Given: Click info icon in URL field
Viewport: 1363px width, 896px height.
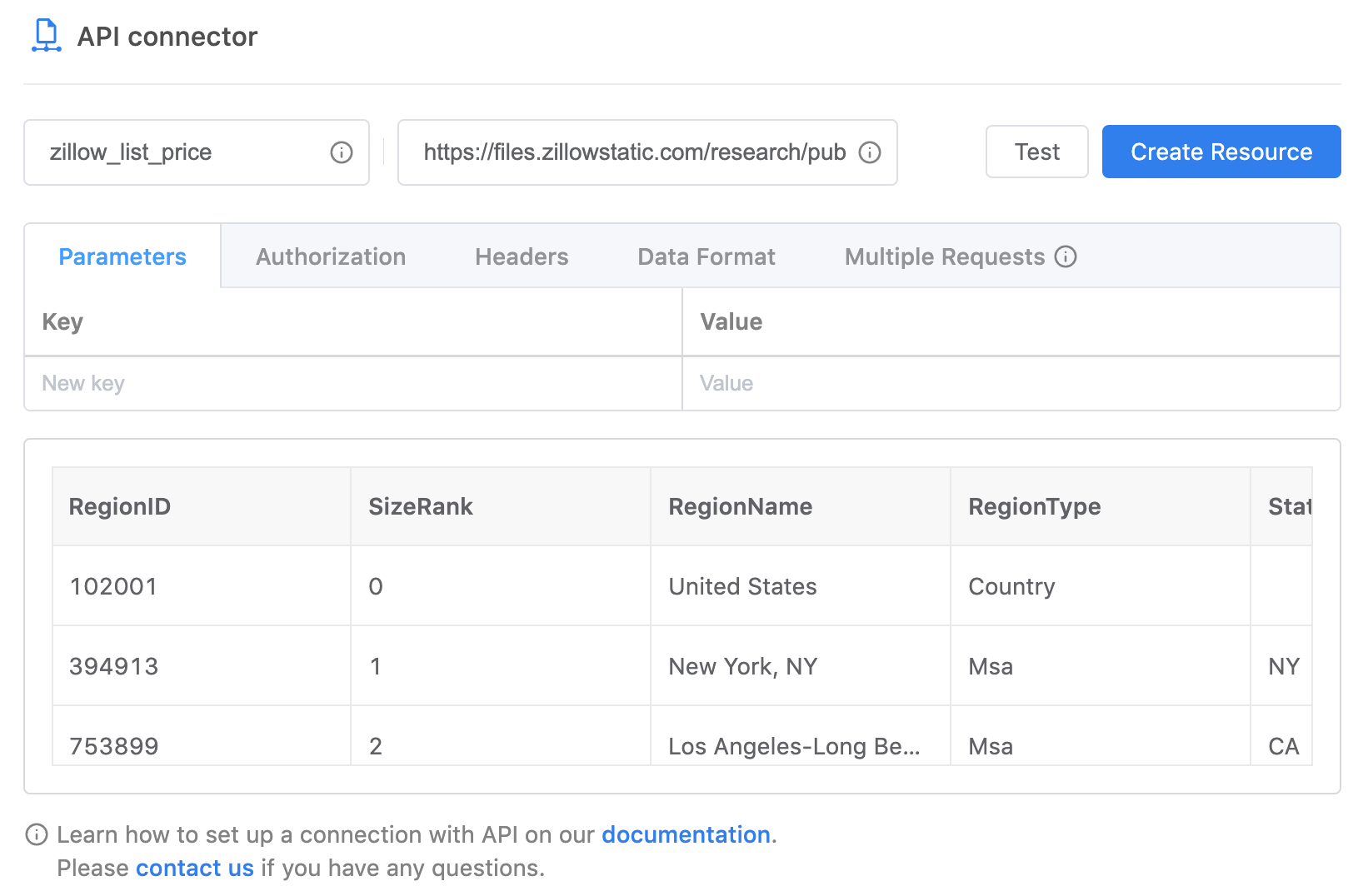Looking at the screenshot, I should (870, 152).
